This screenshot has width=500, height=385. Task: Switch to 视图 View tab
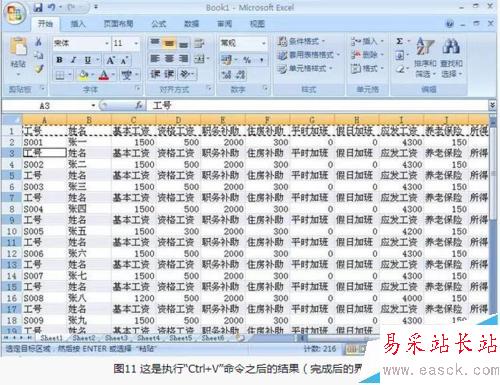[257, 24]
